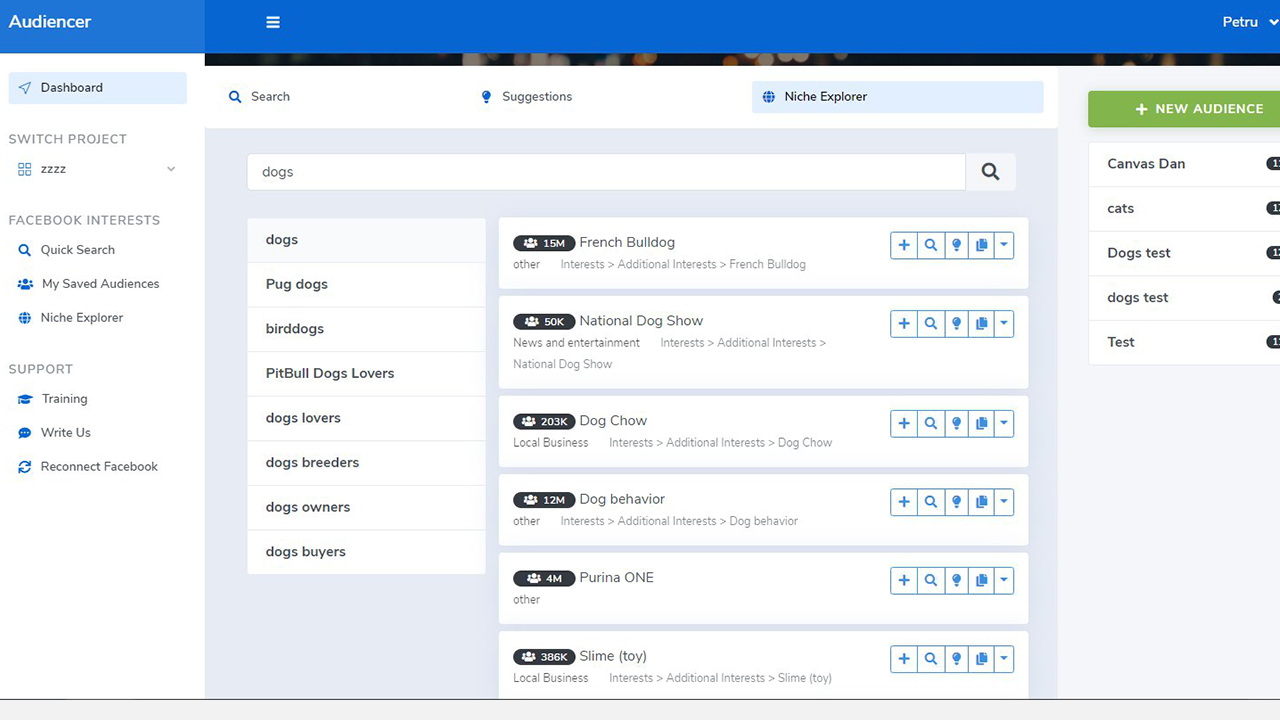
Task: Click lightbulb suggestions icon for French Bulldog
Action: (957, 245)
